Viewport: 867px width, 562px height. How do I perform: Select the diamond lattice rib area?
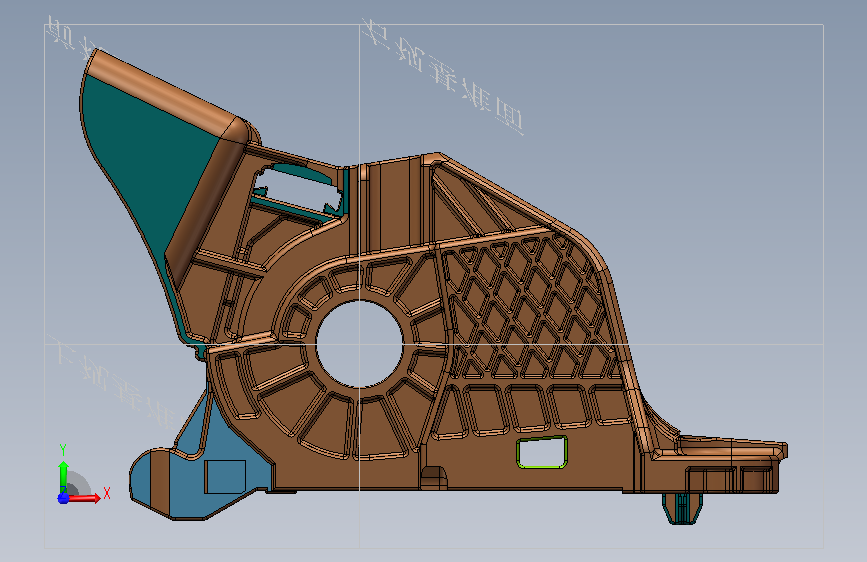click(x=531, y=307)
